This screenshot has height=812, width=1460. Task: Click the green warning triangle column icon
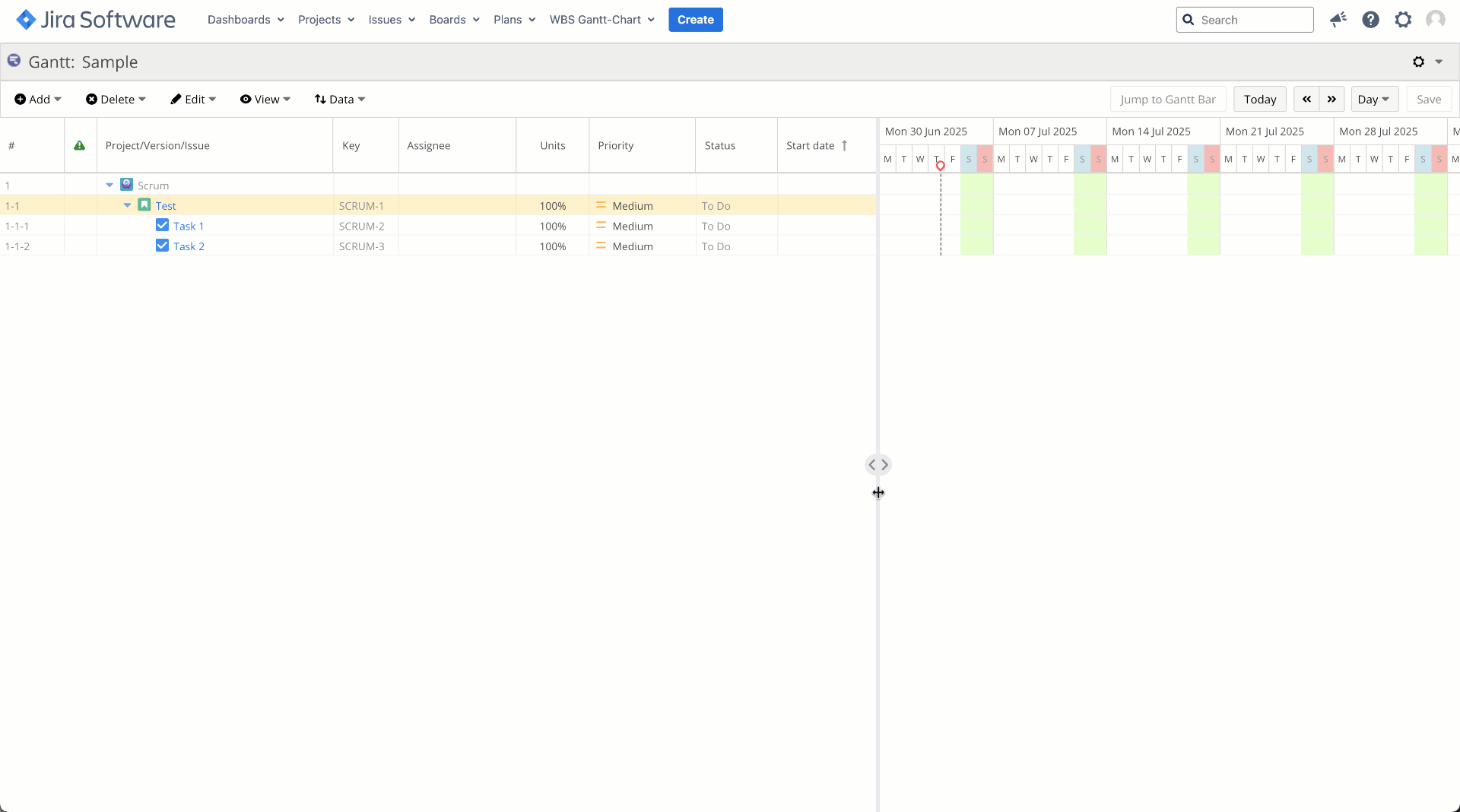pyautogui.click(x=80, y=146)
